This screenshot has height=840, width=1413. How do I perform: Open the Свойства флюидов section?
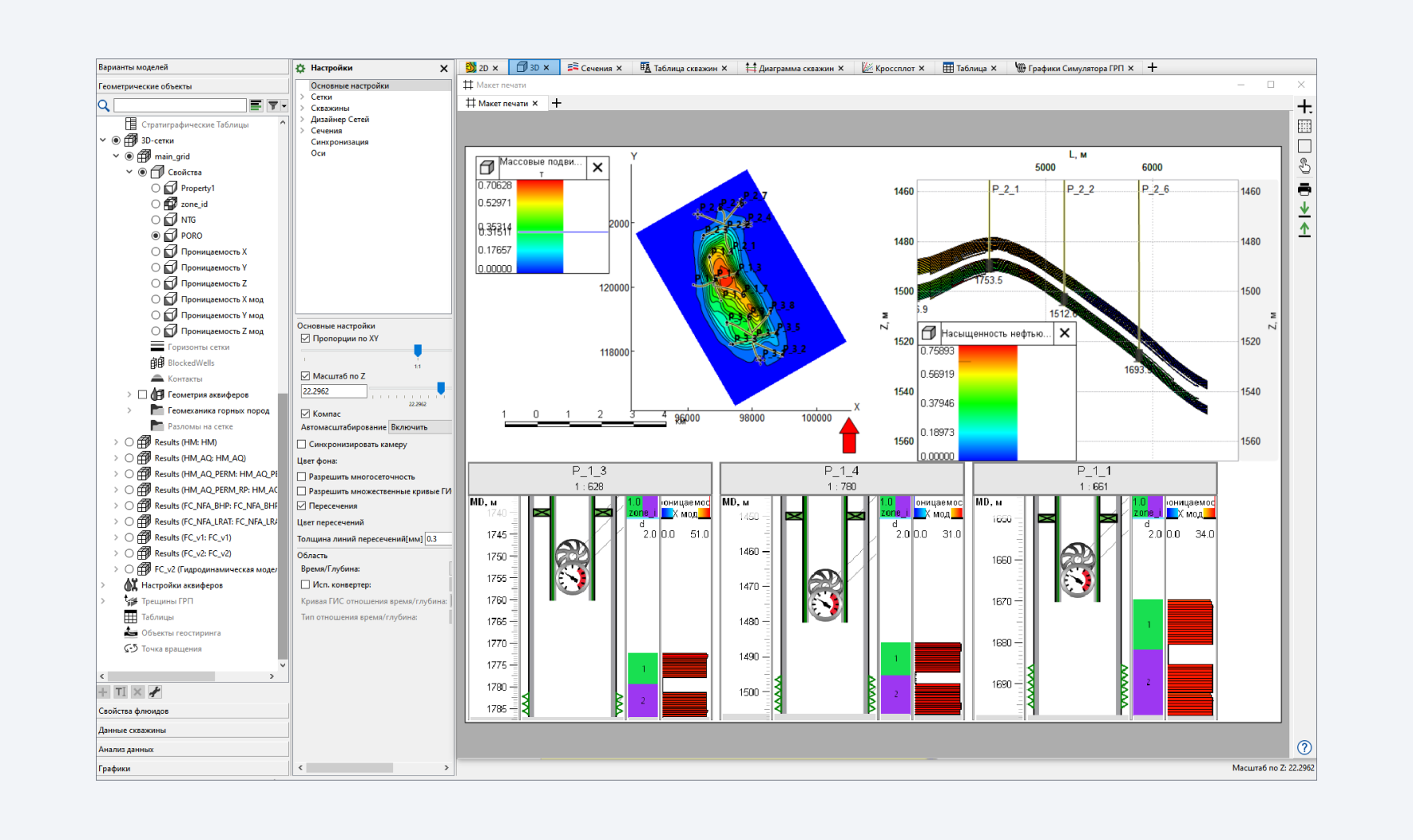pyautogui.click(x=192, y=711)
